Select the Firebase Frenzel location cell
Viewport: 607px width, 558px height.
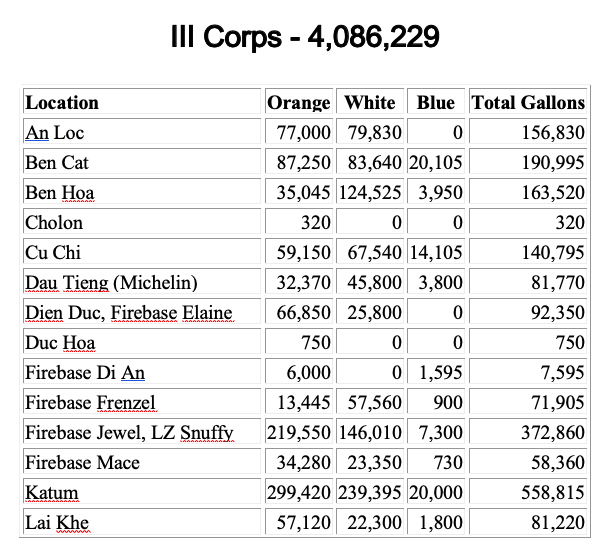coord(90,402)
